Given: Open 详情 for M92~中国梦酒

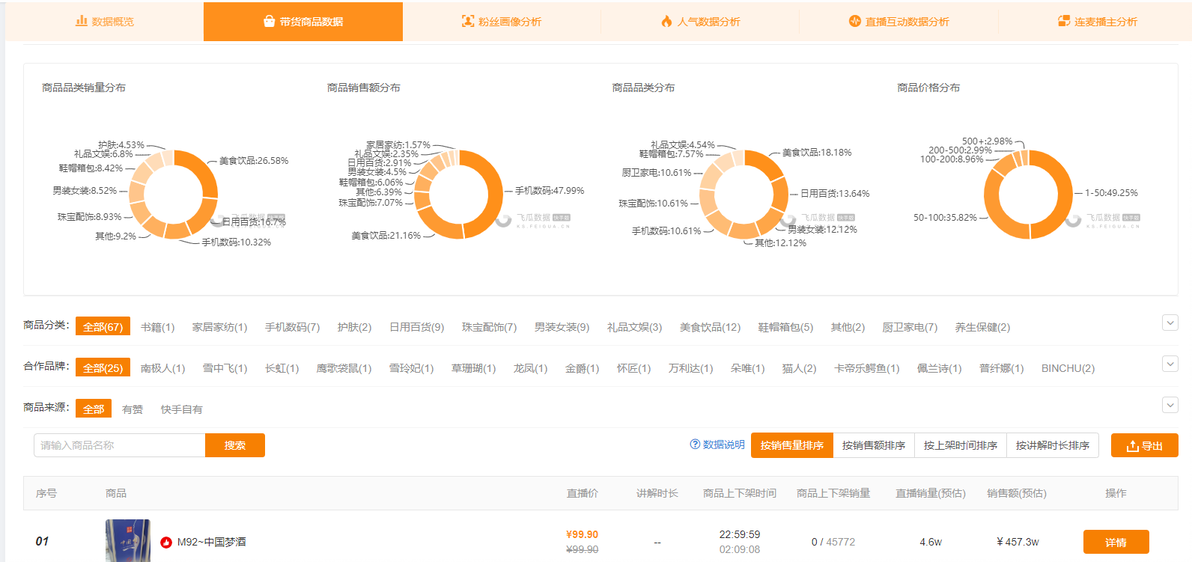Looking at the screenshot, I should [1116, 542].
